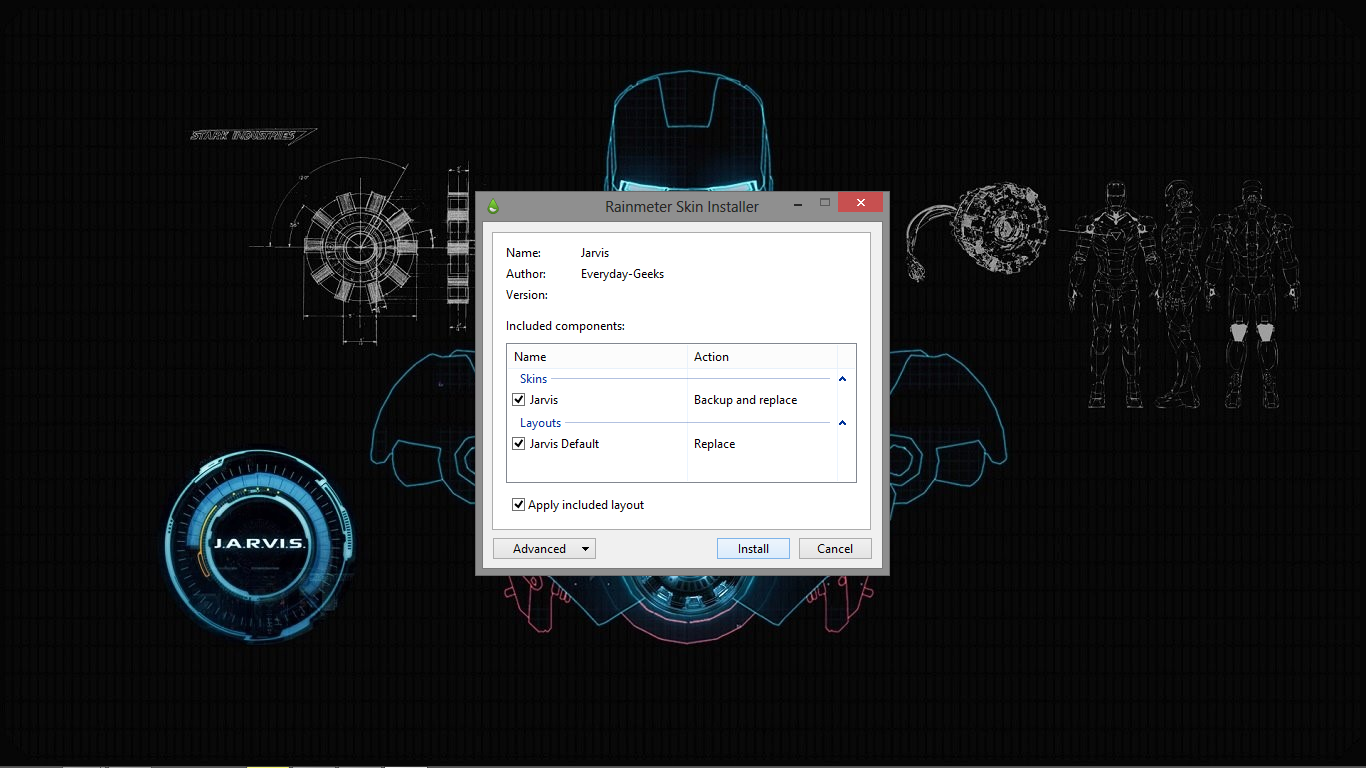Close the Rainmeter Skin Installer window

[x=860, y=203]
